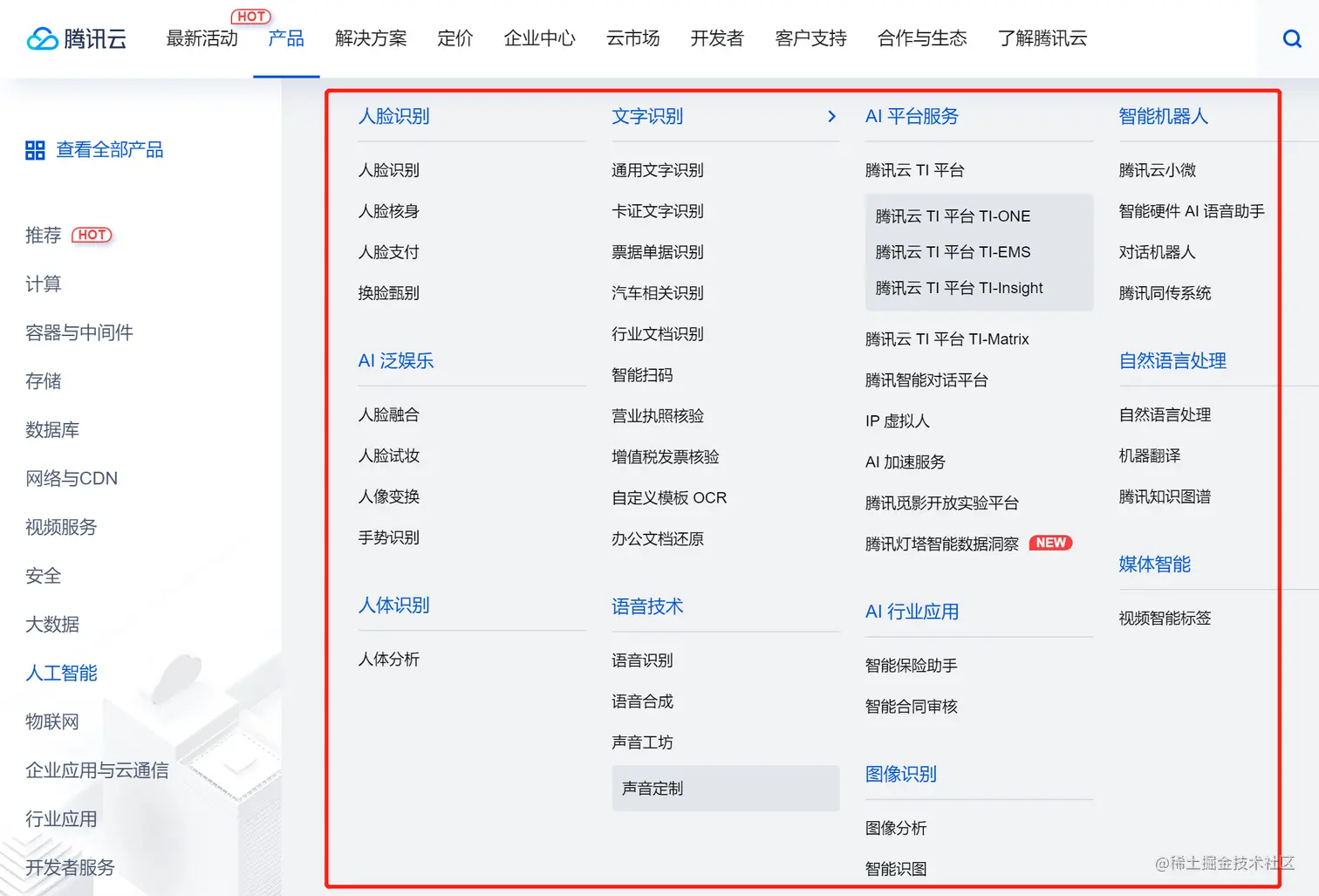
Task: Select the 视频服务 sidebar category
Action: pos(61,527)
